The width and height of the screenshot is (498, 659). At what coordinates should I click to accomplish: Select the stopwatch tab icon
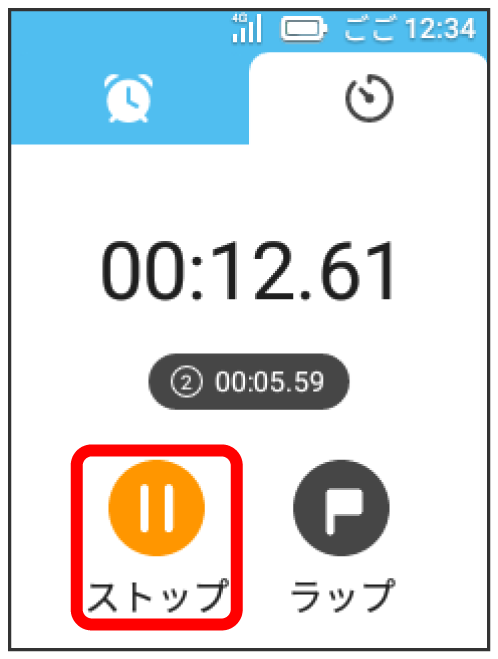369,98
